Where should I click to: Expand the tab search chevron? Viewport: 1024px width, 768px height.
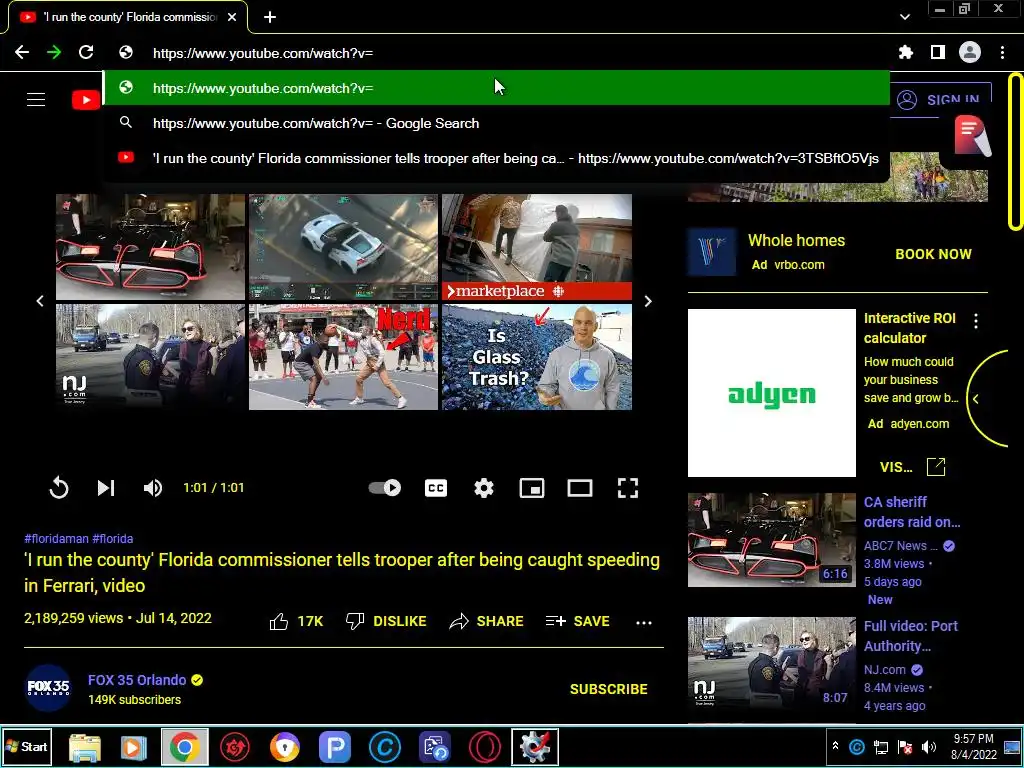tap(904, 17)
